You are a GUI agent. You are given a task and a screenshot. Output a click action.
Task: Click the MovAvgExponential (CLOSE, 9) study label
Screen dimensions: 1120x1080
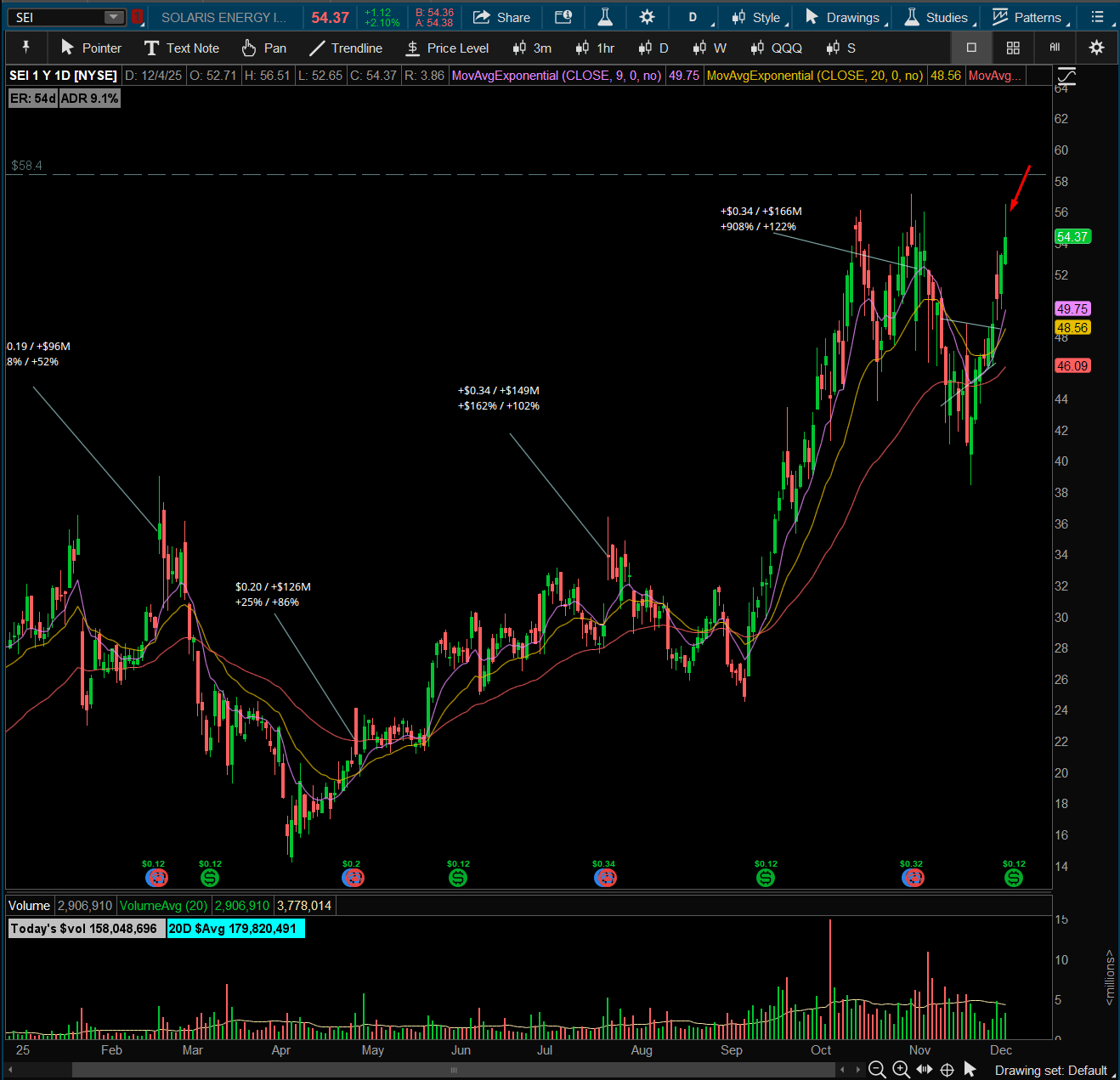[557, 76]
